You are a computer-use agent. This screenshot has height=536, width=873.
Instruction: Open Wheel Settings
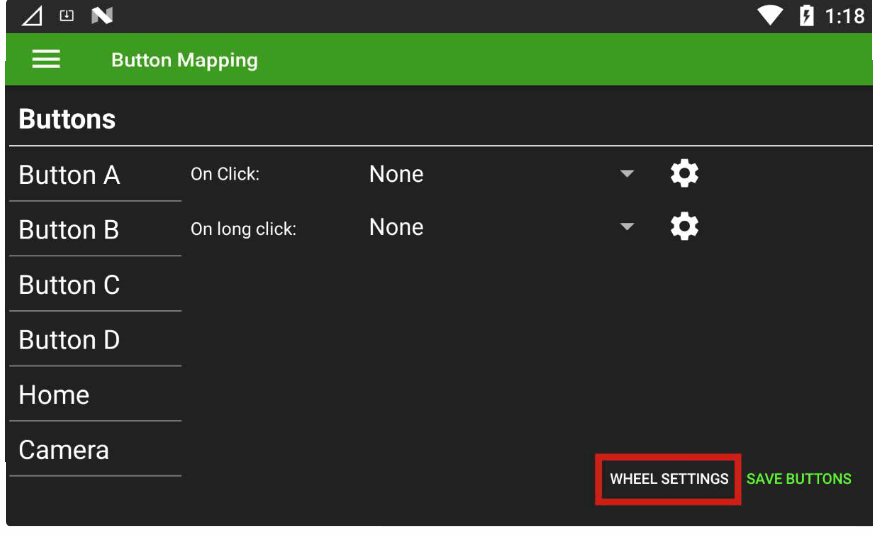pos(669,479)
